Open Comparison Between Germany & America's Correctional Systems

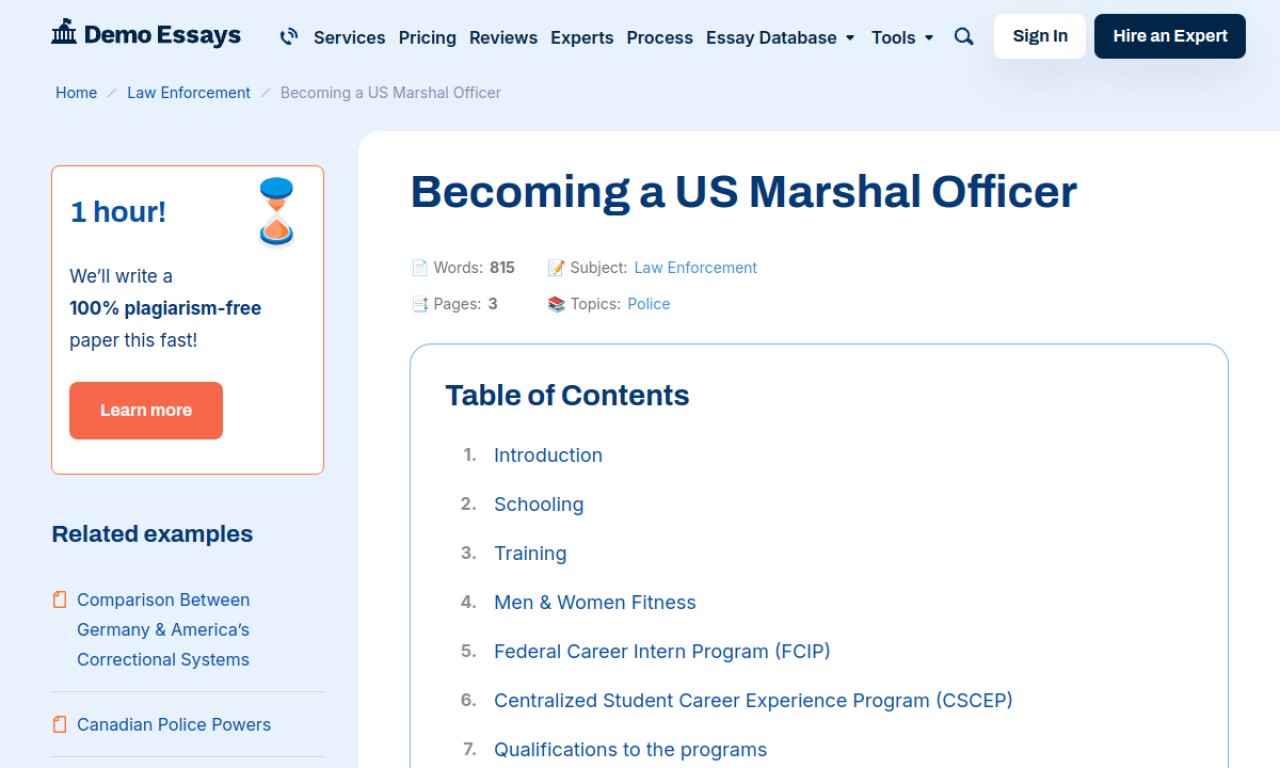pos(163,630)
